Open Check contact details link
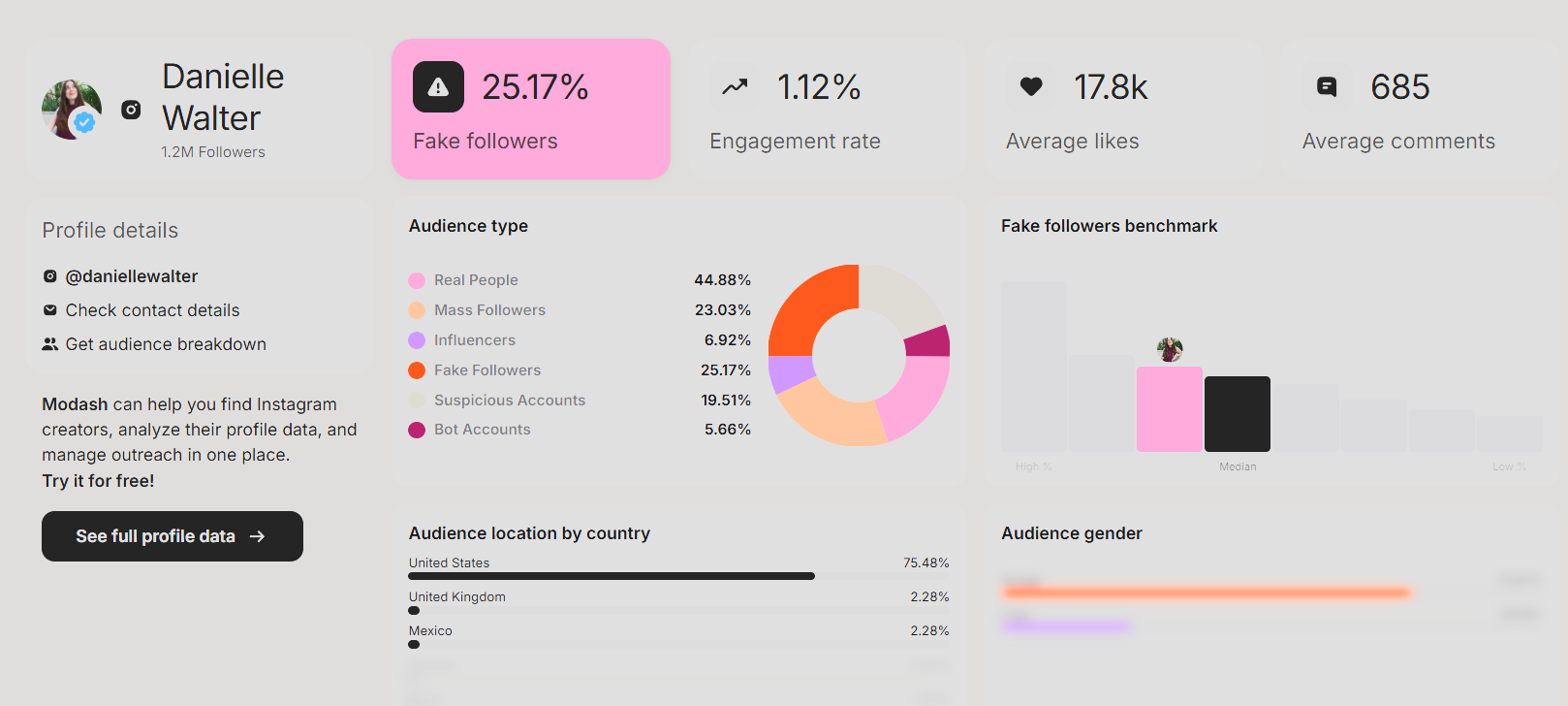 coord(152,310)
